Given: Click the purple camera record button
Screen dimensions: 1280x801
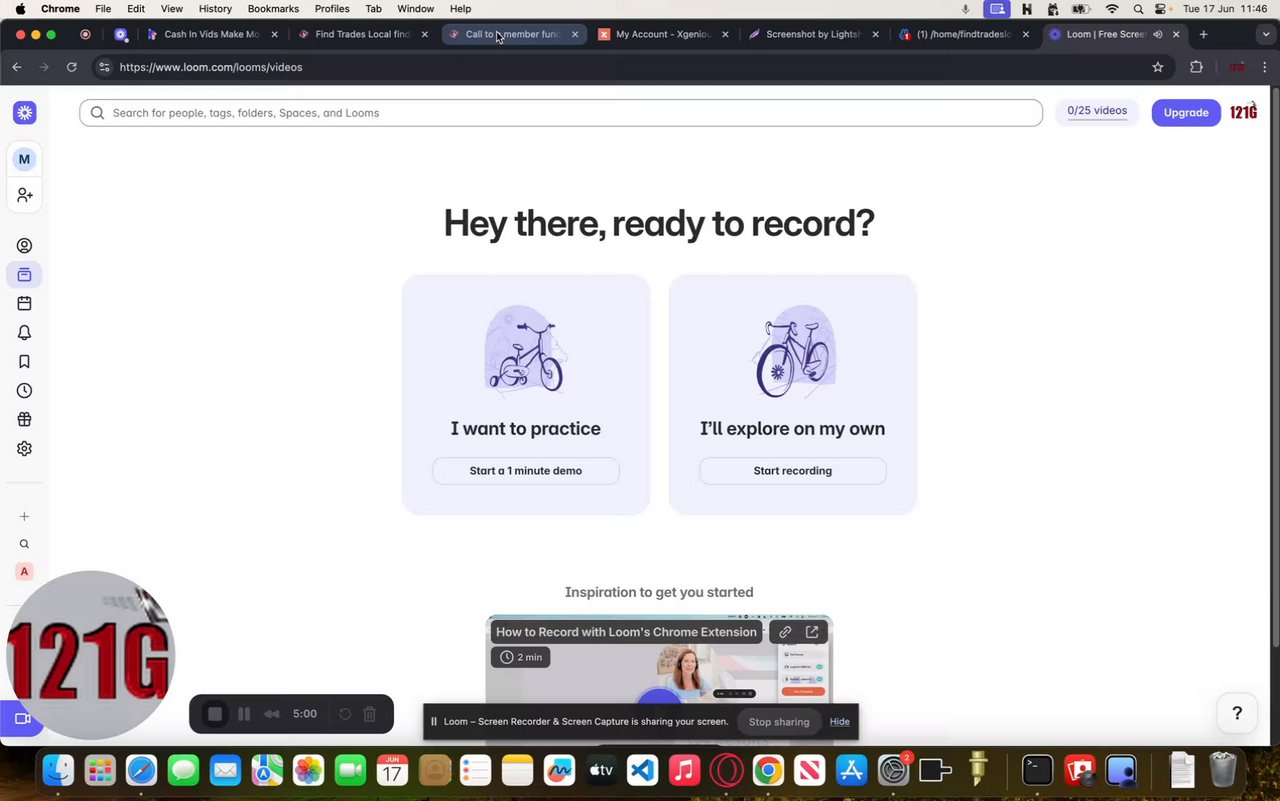Looking at the screenshot, I should [x=21, y=719].
